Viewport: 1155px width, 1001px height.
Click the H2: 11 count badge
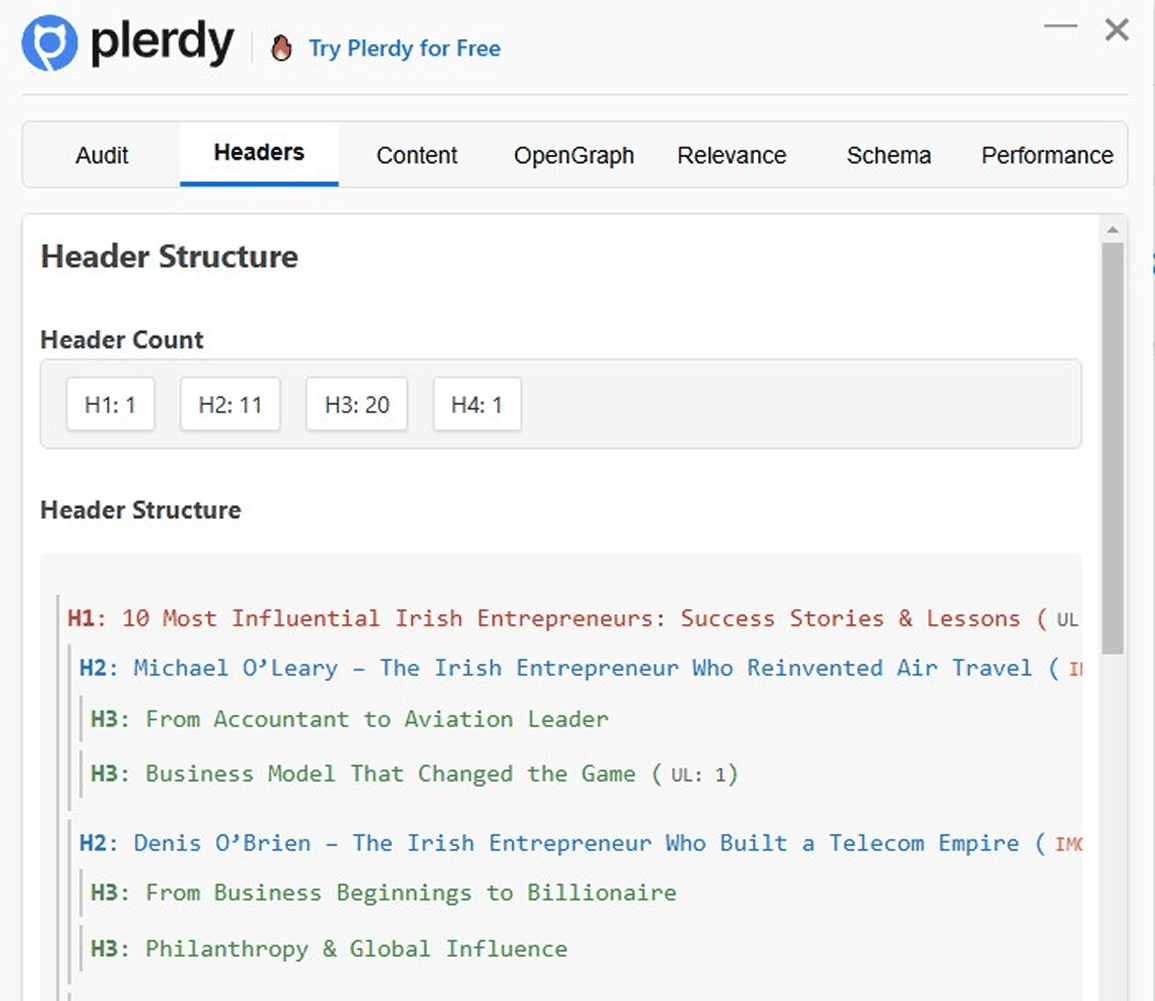coord(230,404)
